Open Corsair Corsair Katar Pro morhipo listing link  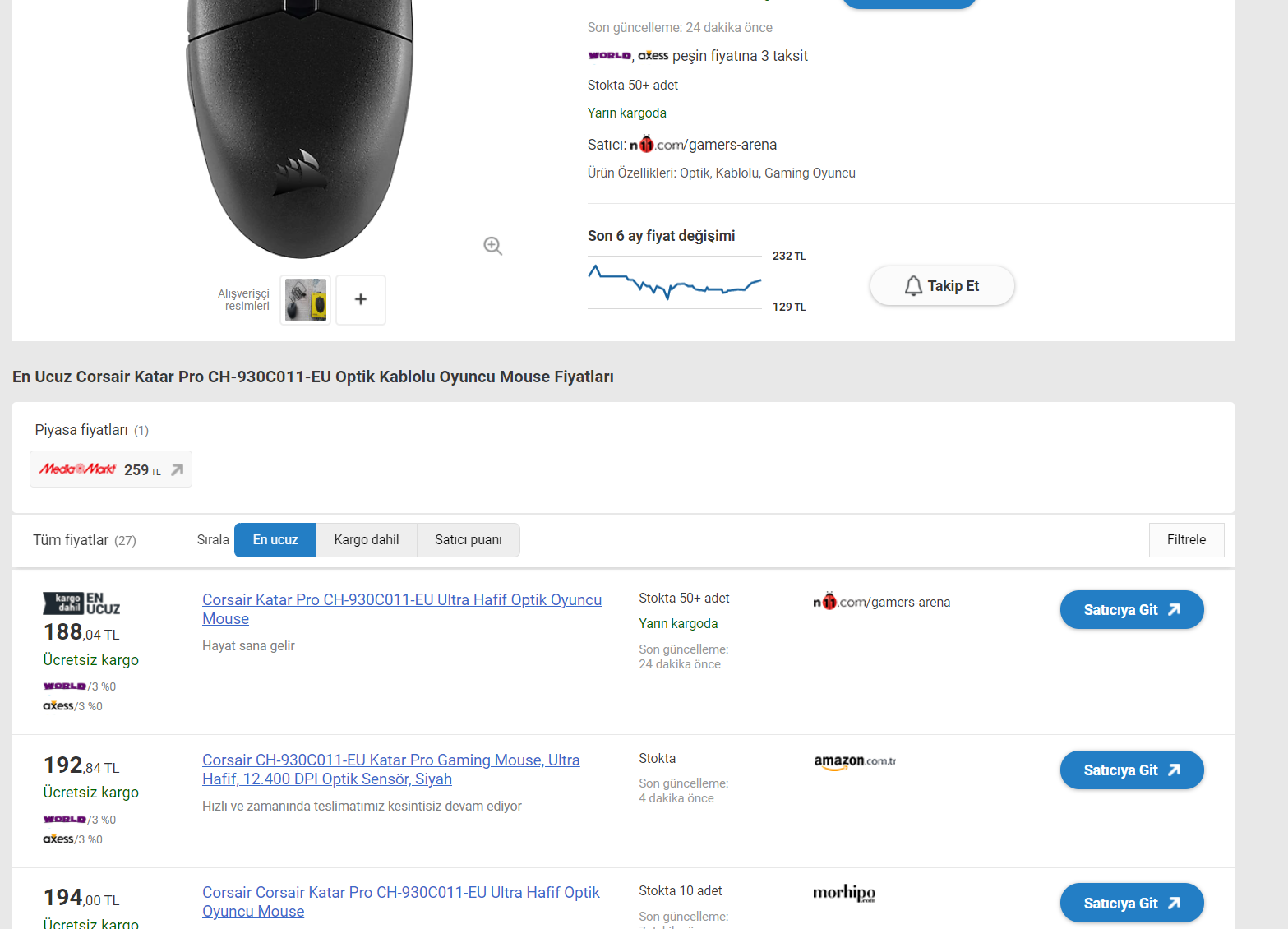coord(400,902)
